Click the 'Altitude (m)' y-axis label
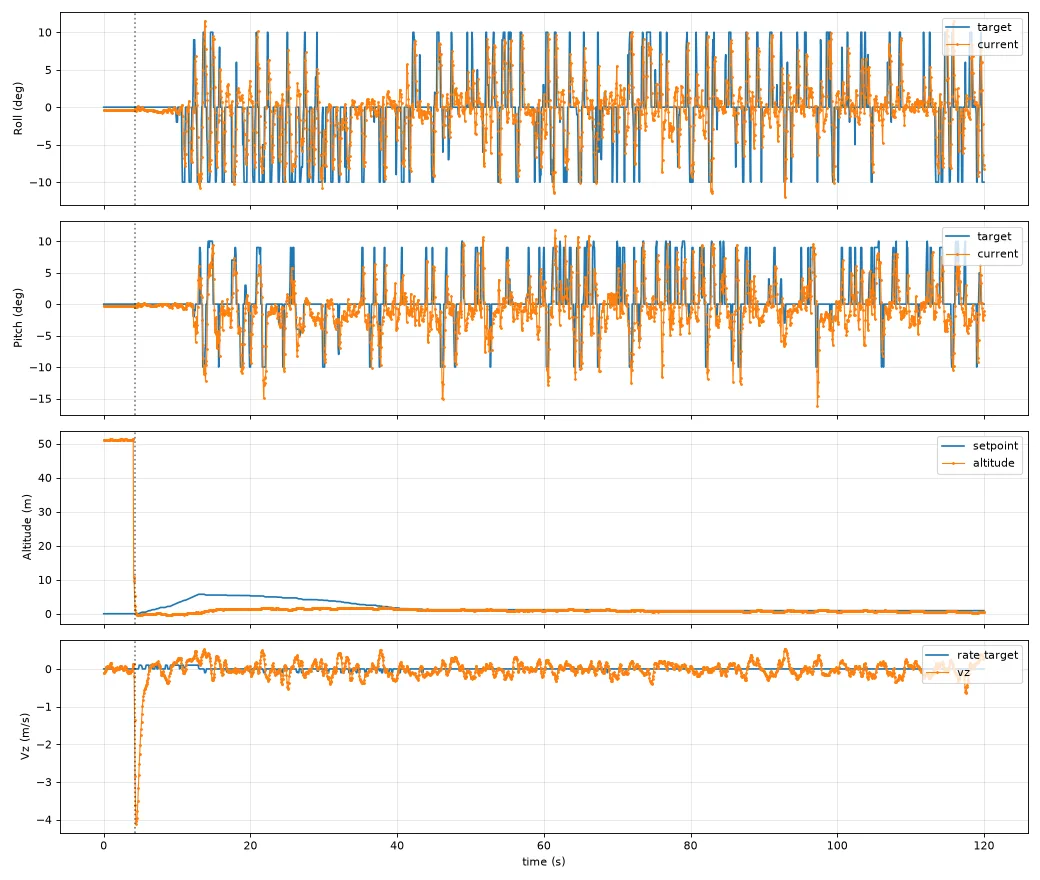 pyautogui.click(x=27, y=527)
